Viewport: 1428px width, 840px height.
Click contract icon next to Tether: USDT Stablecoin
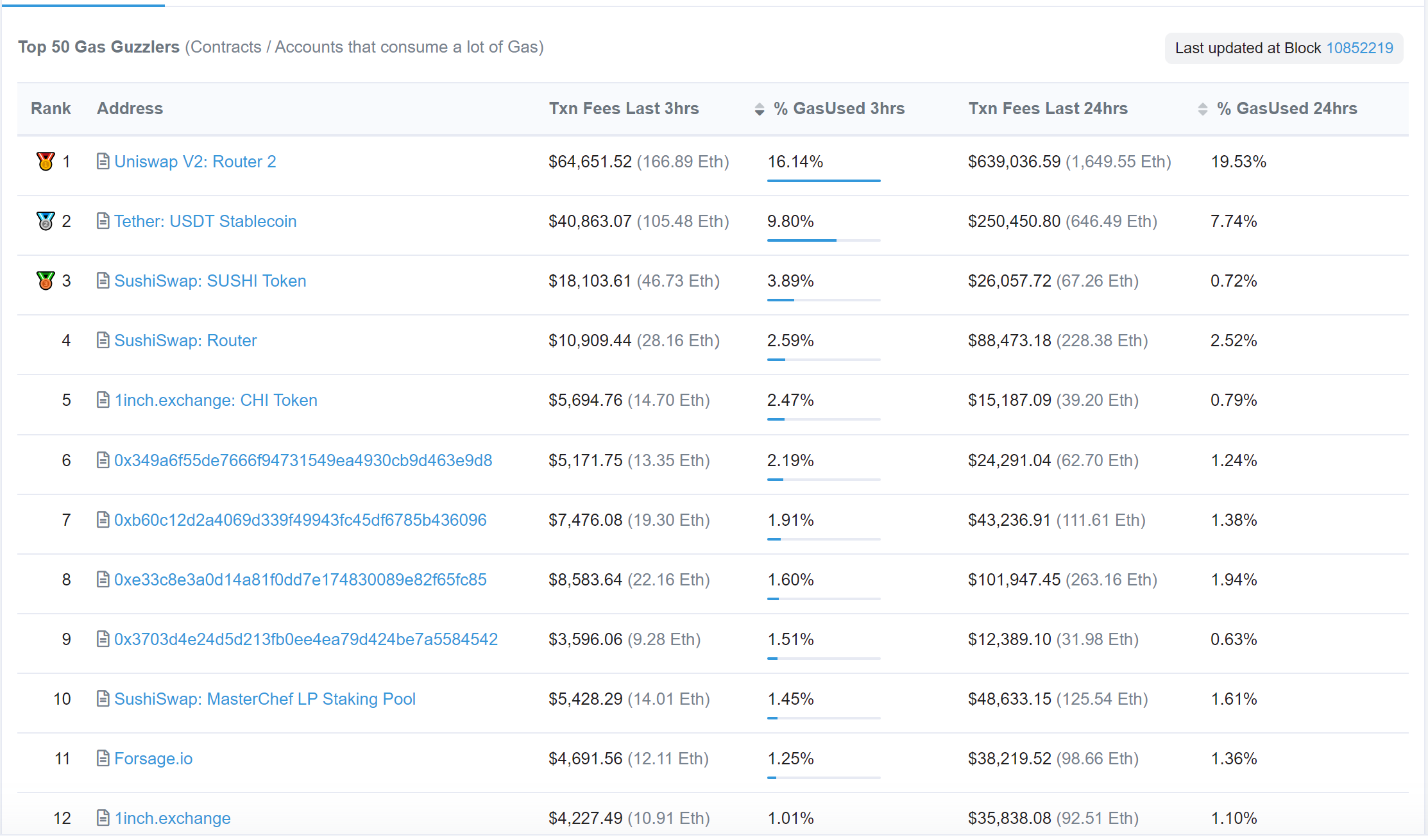pyautogui.click(x=103, y=221)
